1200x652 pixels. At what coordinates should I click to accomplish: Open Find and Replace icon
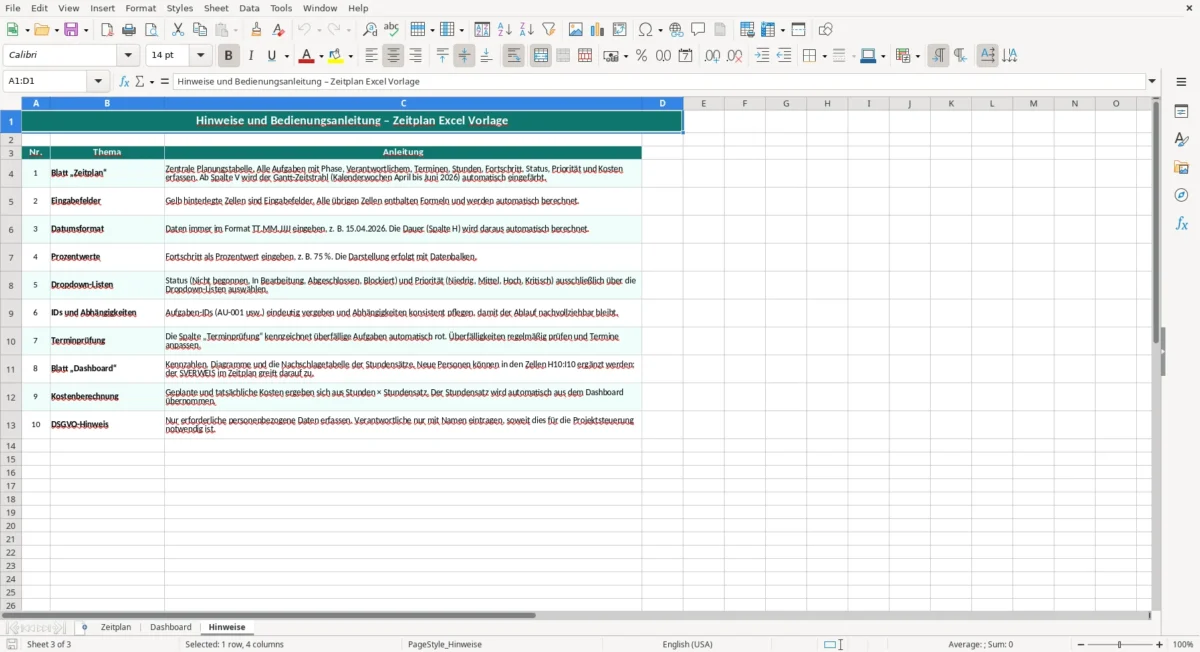370,30
